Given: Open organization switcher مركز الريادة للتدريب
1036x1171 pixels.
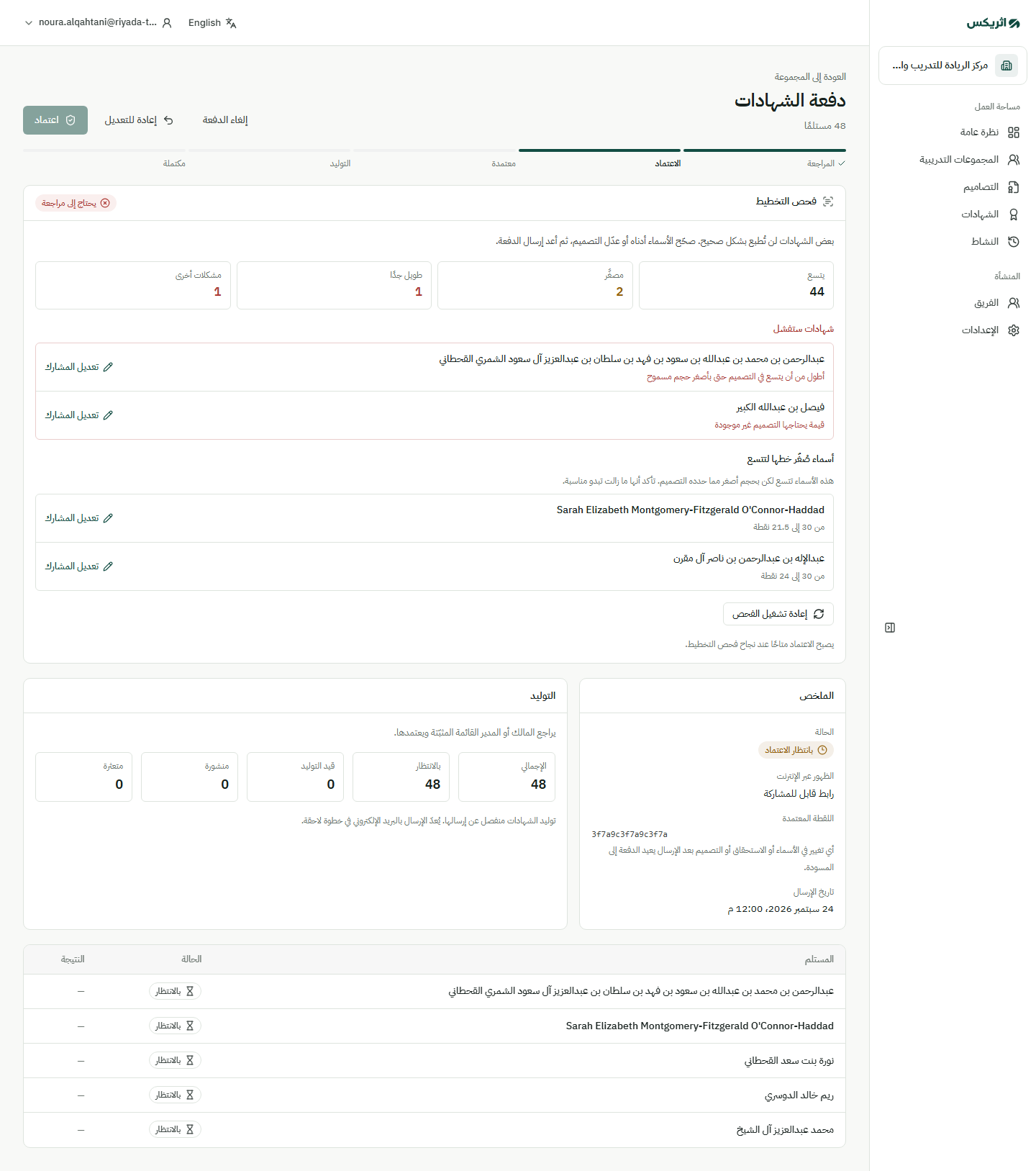Looking at the screenshot, I should (953, 65).
